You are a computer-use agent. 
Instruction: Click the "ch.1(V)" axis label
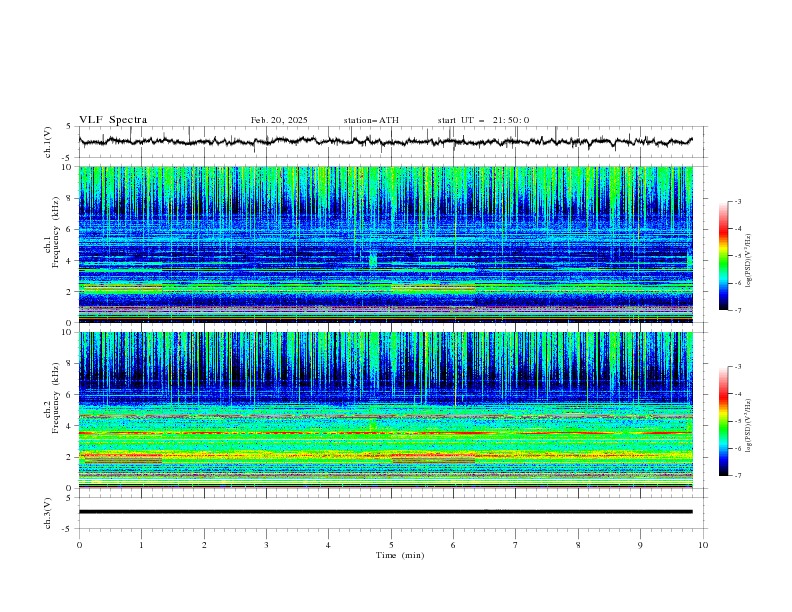coord(48,142)
